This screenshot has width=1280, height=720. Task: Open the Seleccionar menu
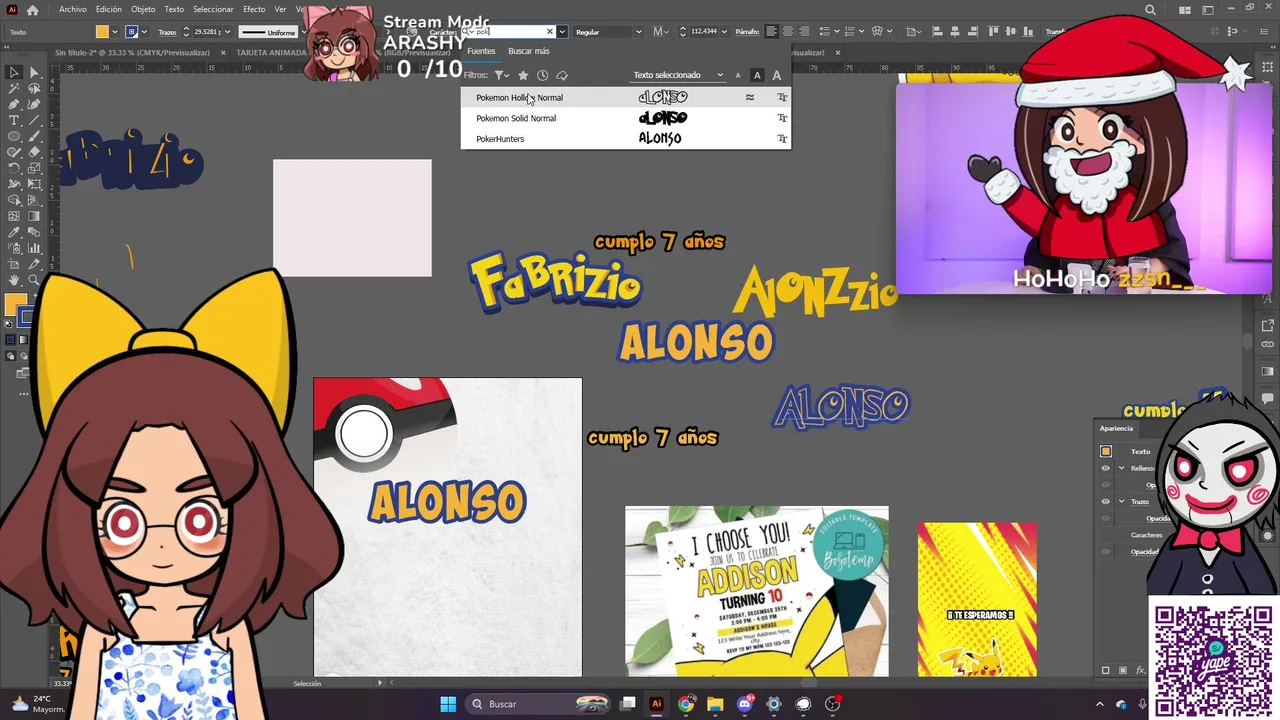(x=213, y=9)
